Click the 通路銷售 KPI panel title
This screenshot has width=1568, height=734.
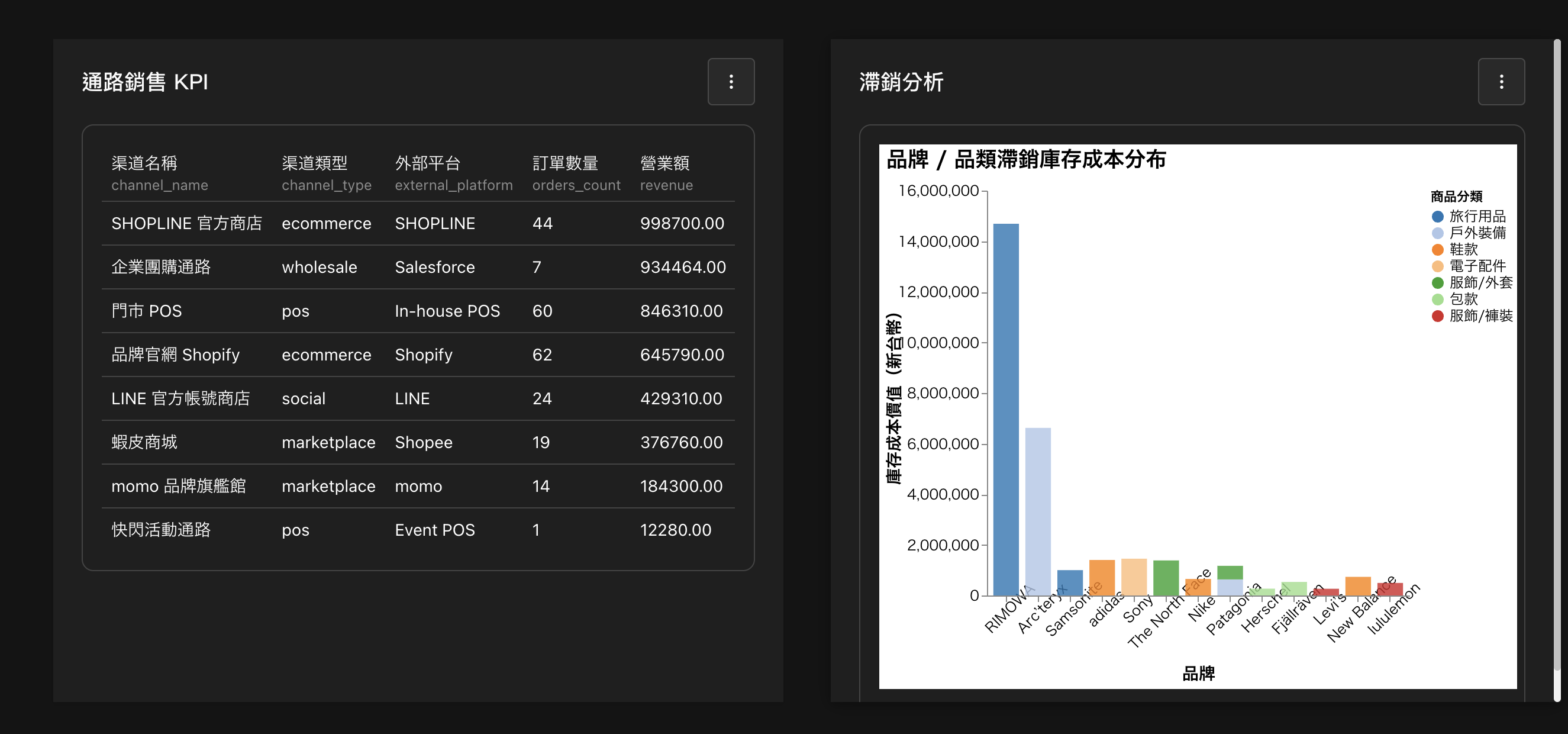pos(145,82)
